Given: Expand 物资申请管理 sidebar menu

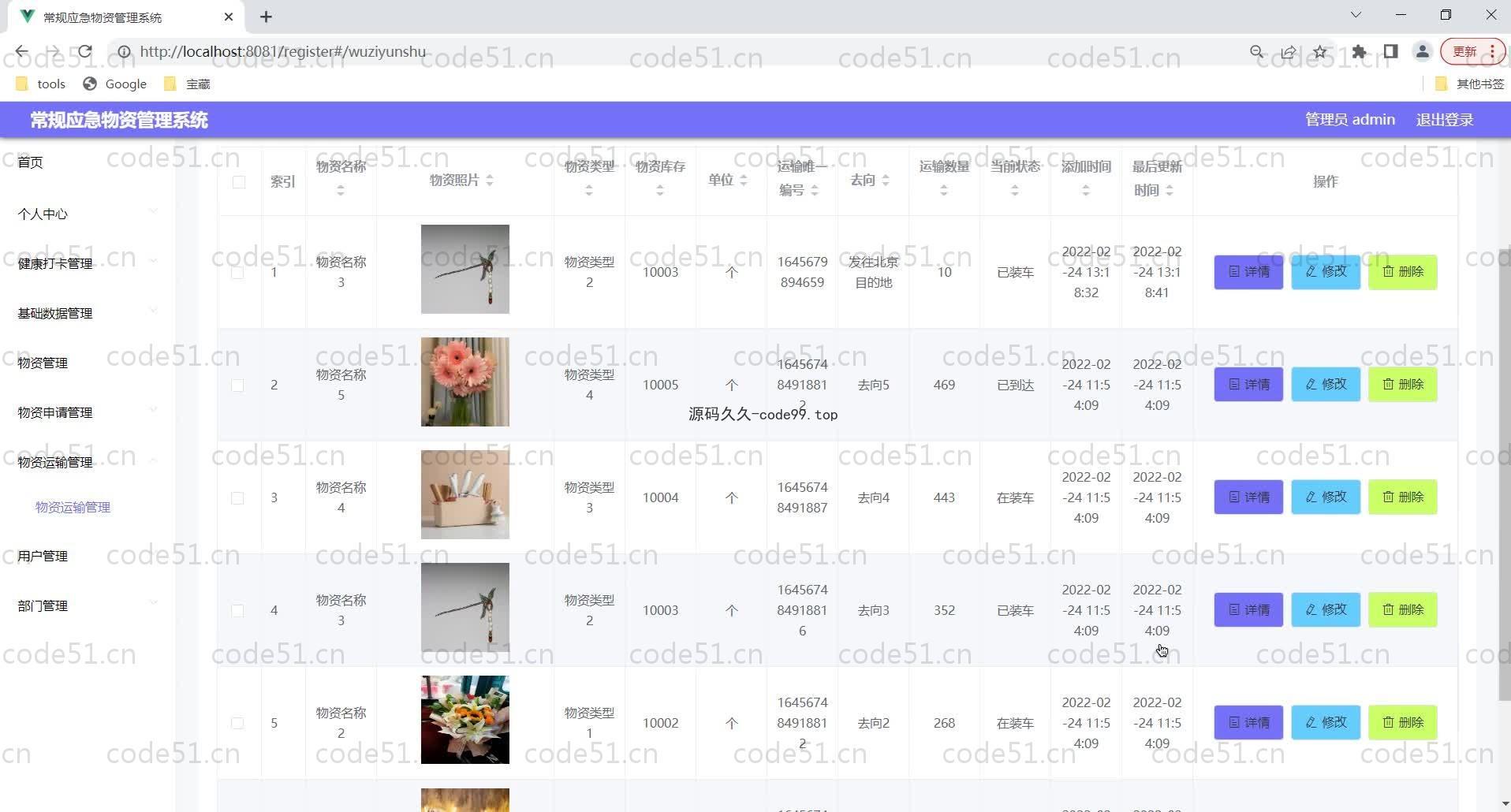Looking at the screenshot, I should pos(87,412).
